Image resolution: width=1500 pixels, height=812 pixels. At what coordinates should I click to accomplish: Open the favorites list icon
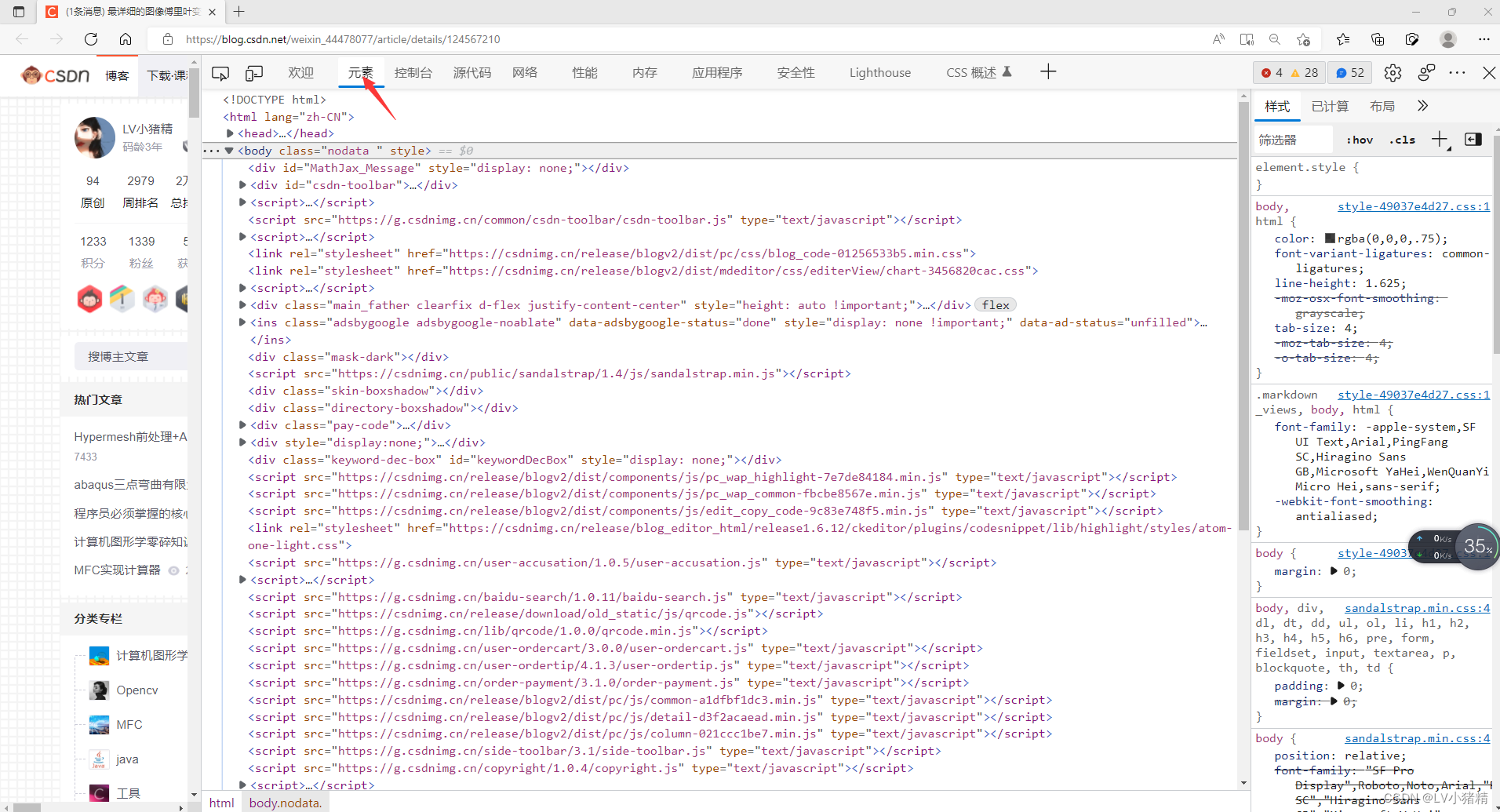pyautogui.click(x=1343, y=39)
